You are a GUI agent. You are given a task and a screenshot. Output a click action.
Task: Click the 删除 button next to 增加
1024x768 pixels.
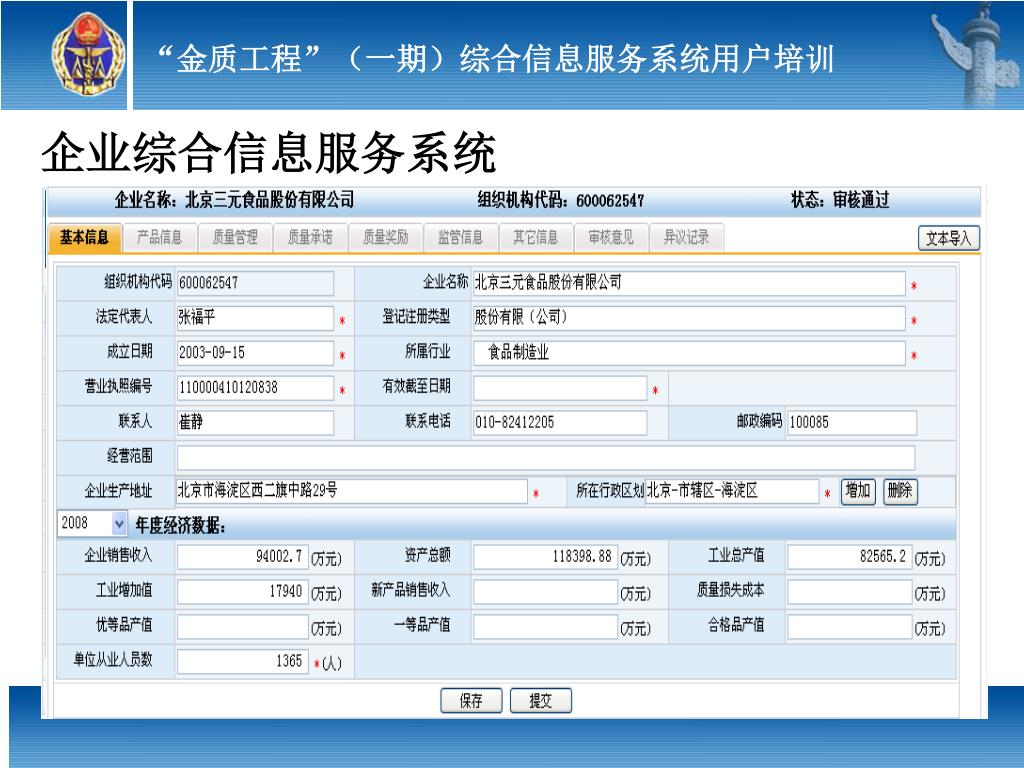point(900,491)
